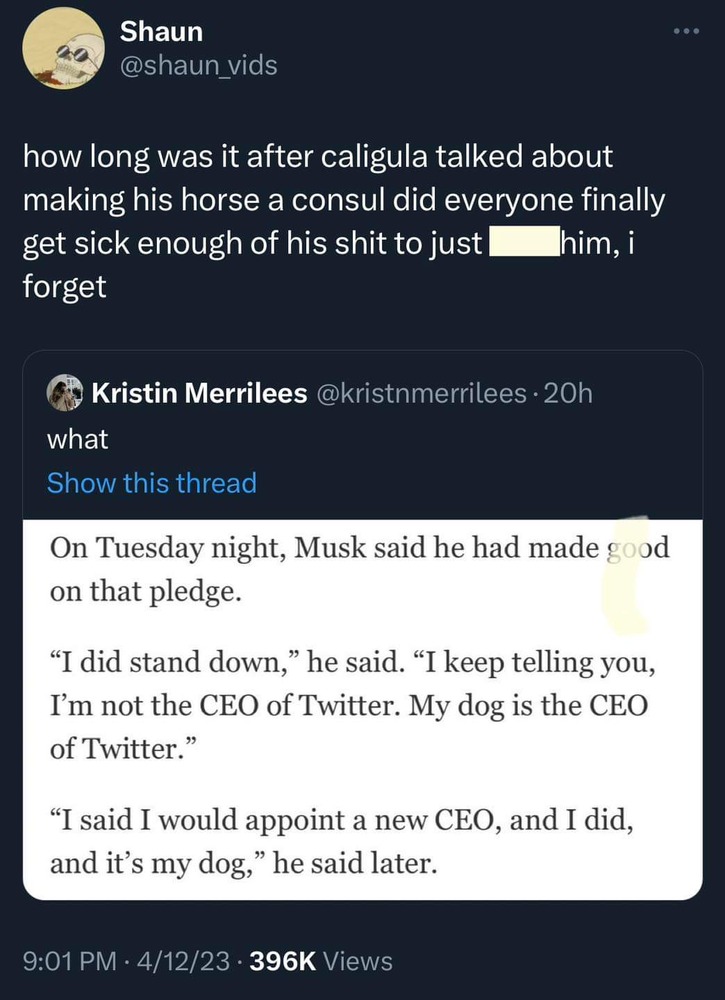
Task: Click the Kristin Merrilees display name
Action: (x=199, y=394)
